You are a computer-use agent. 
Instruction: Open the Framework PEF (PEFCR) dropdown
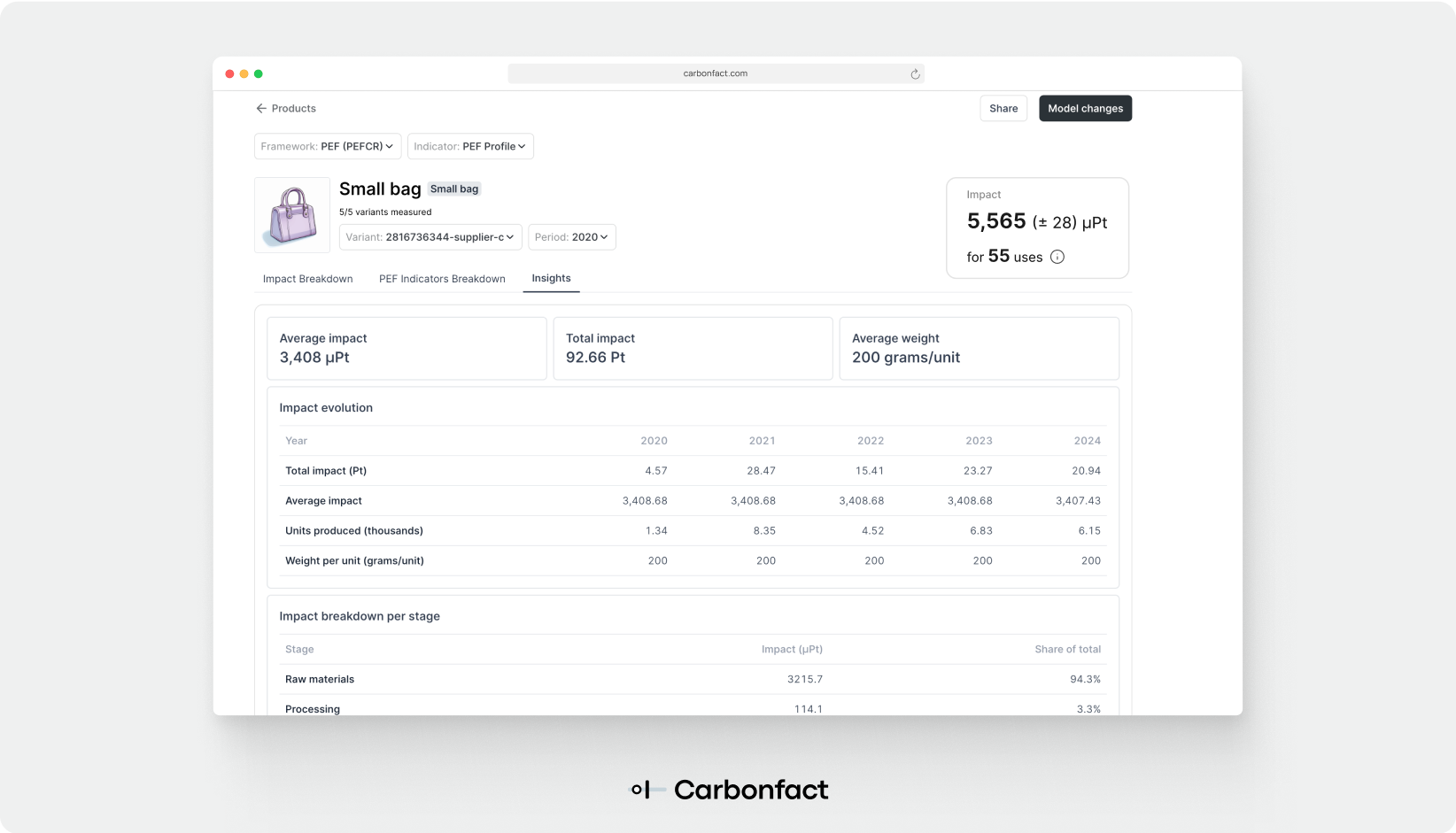(x=327, y=146)
